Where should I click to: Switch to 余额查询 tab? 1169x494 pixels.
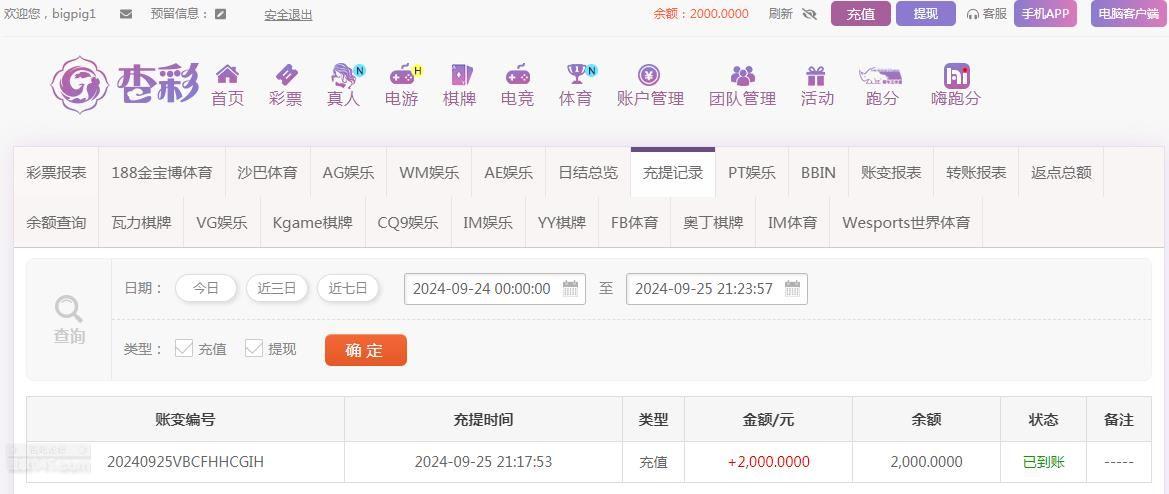pos(56,223)
